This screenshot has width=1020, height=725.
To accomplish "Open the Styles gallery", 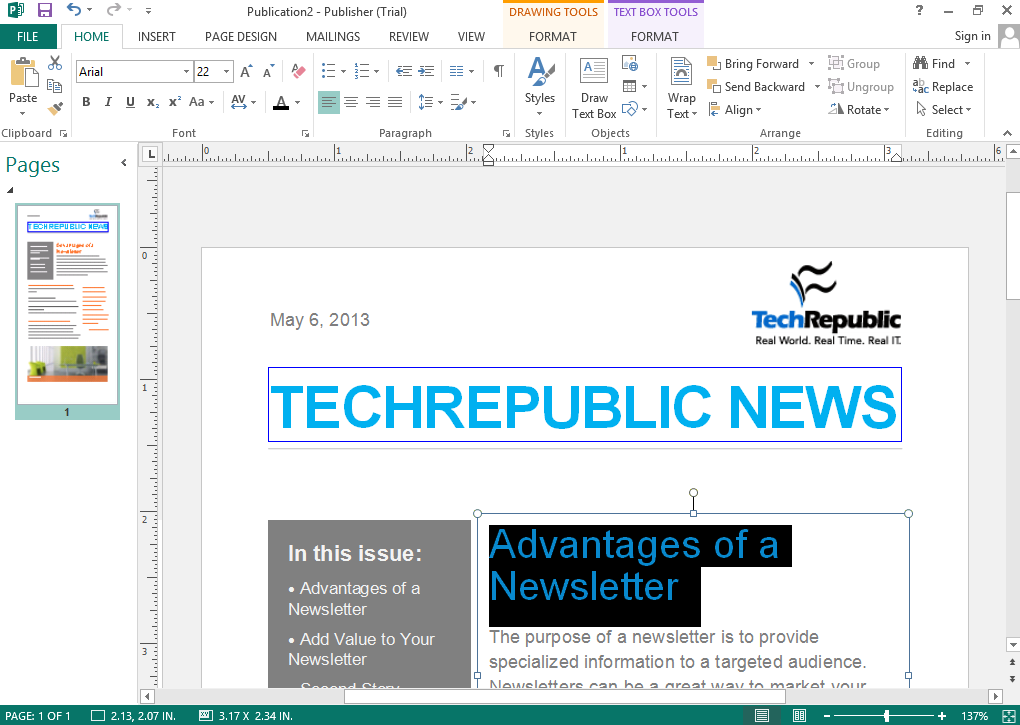I will 540,88.
